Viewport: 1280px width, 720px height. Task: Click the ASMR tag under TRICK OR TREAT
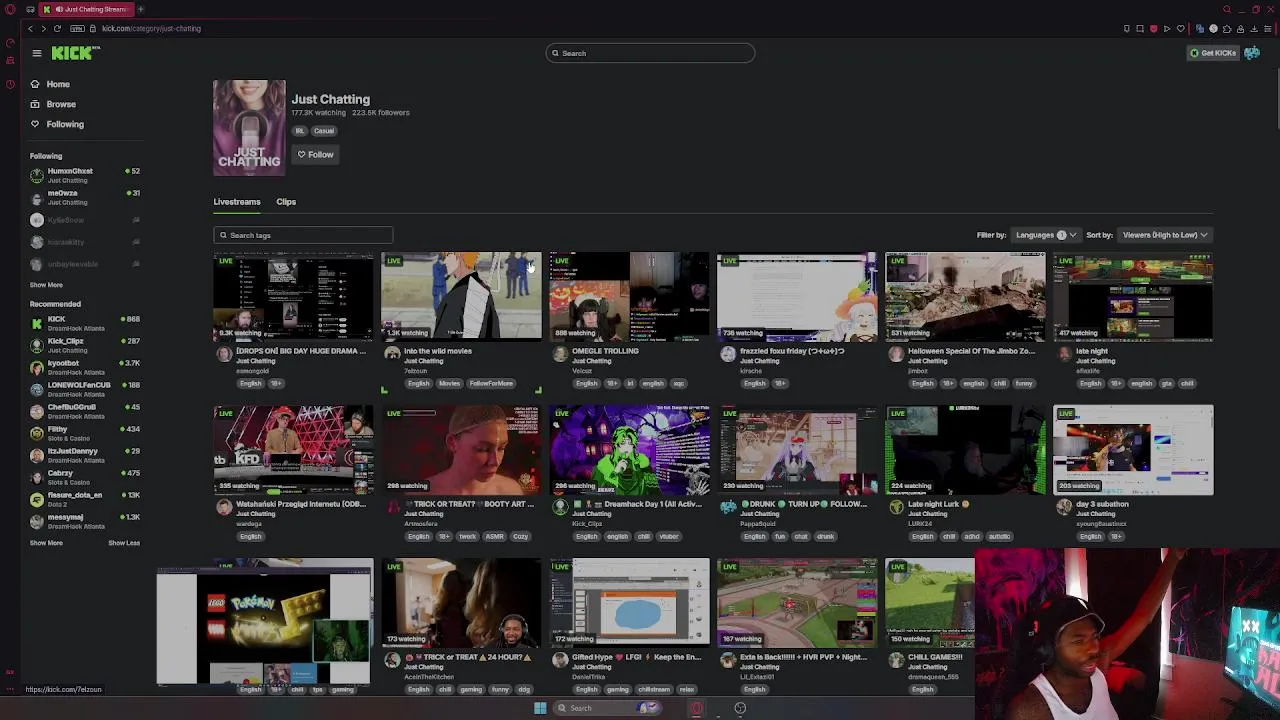(x=494, y=537)
